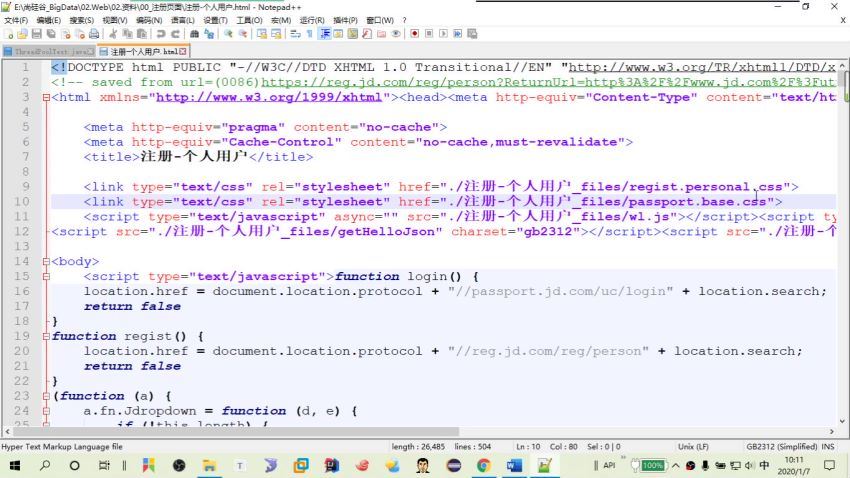Click the Stop recording macro icon

coord(429,34)
